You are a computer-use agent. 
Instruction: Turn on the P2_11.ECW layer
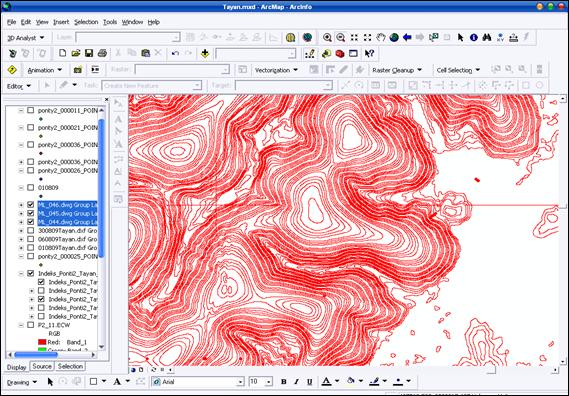pos(31,325)
